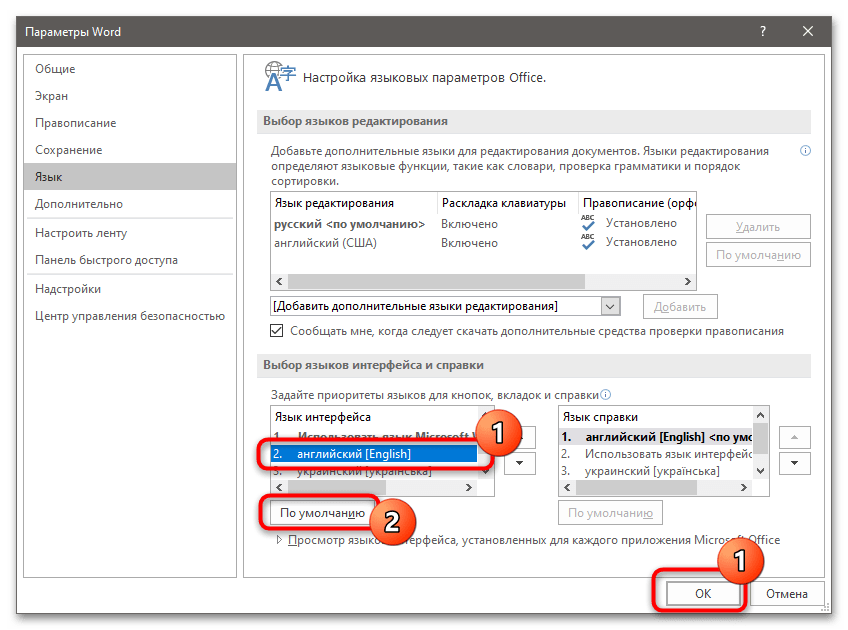
Task: Select английский (США) in editing languages list
Action: pos(320,242)
